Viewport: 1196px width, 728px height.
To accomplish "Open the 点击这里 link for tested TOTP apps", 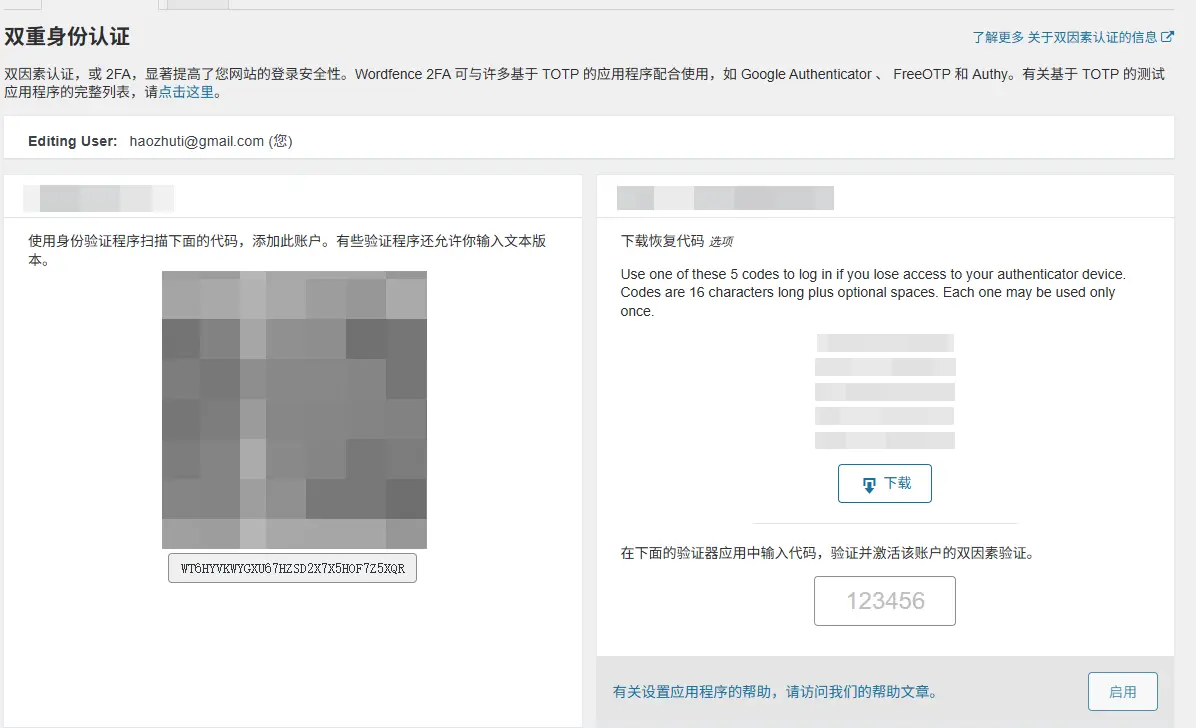I will (186, 92).
